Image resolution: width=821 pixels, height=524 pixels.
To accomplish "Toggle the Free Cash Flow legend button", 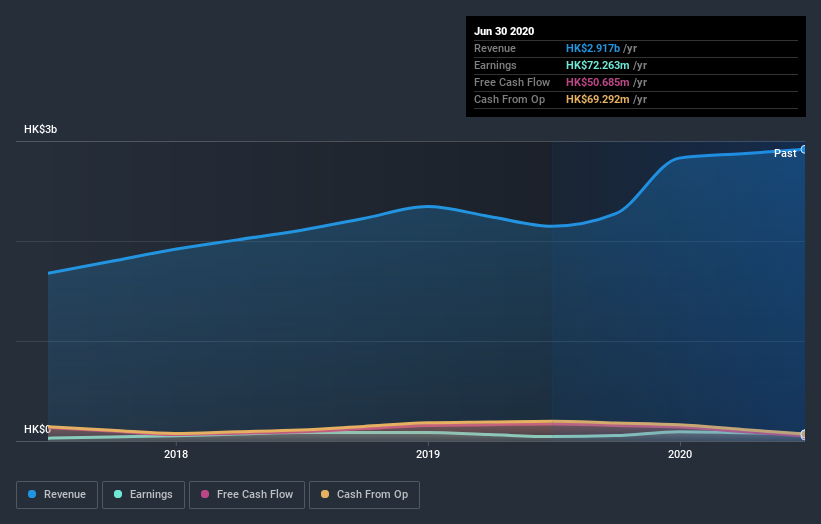I will 247,495.
